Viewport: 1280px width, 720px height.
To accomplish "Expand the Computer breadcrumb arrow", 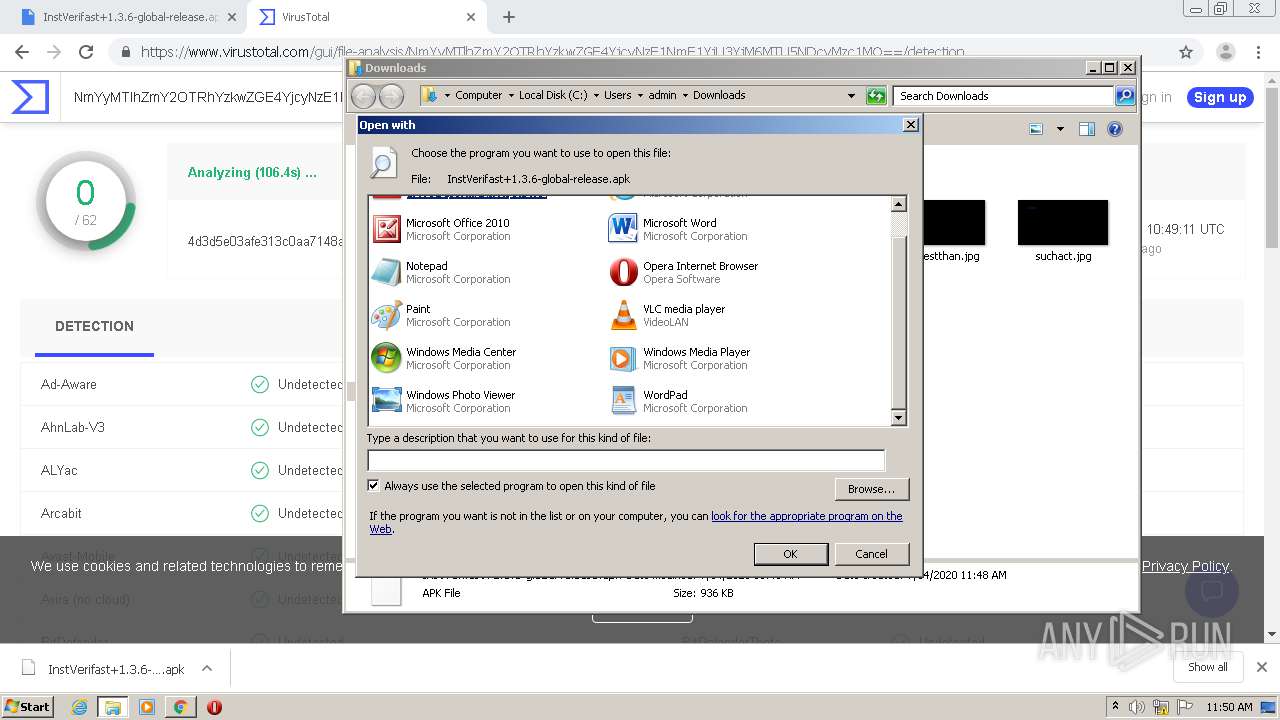I will 511,96.
